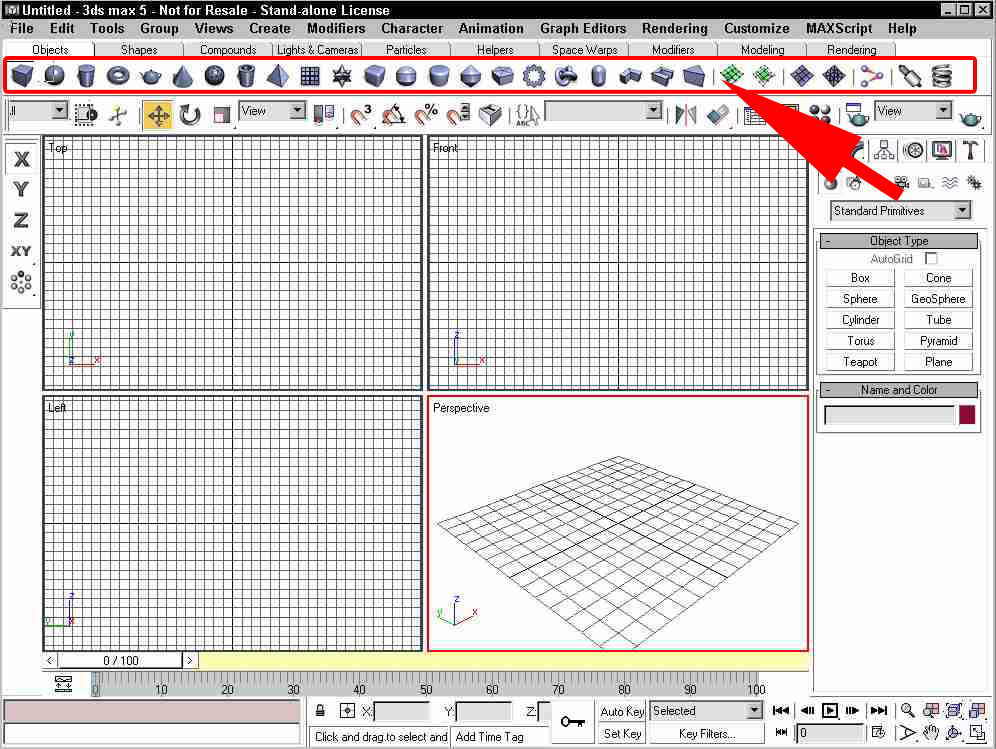The height and width of the screenshot is (749, 996).
Task: Toggle Auto Key animation mode
Action: (x=622, y=712)
